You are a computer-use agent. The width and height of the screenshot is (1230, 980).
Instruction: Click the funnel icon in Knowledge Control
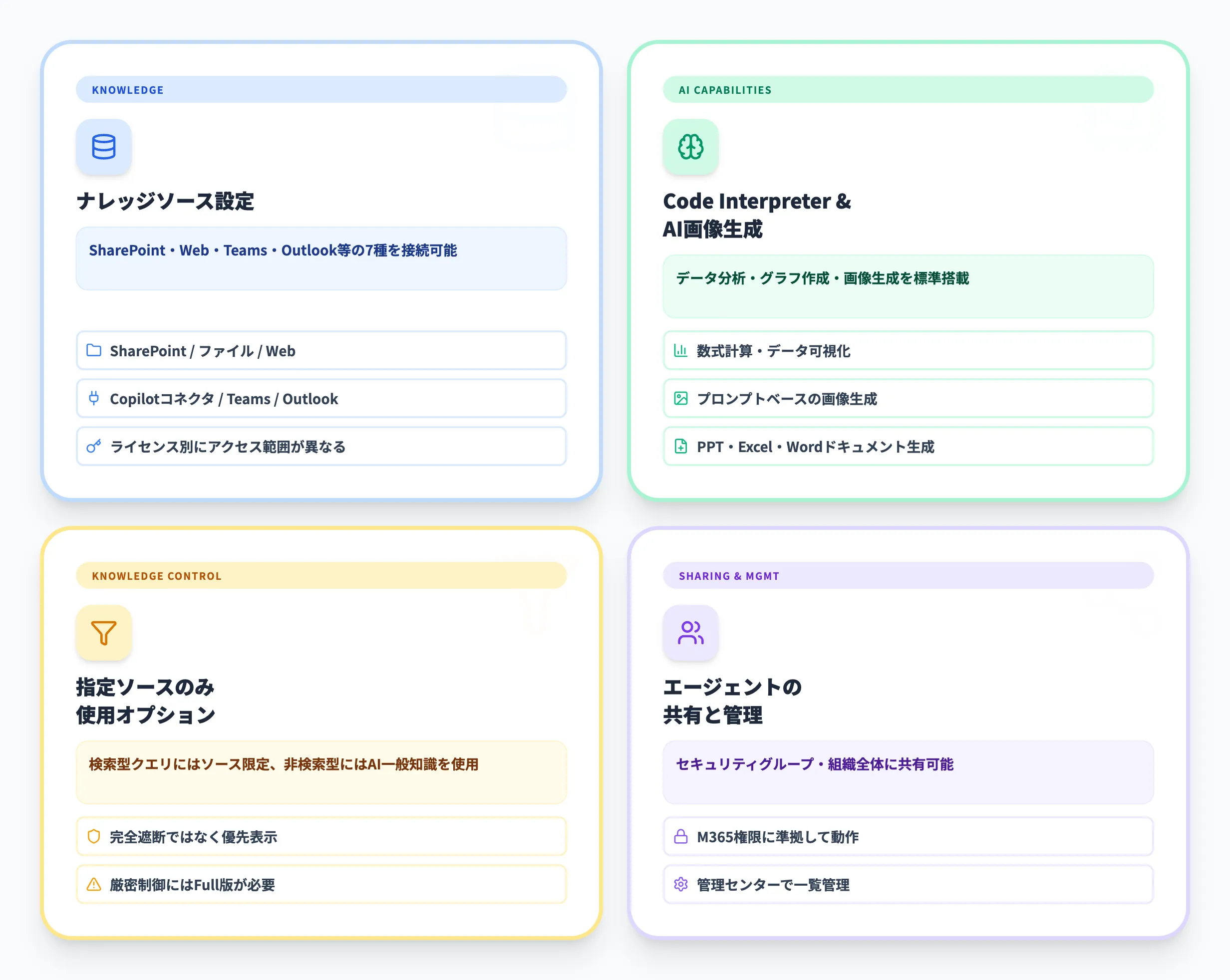pos(104,633)
